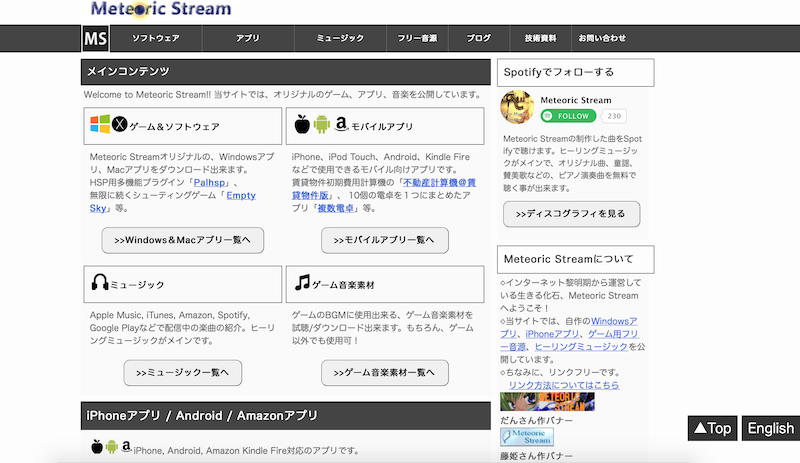The image size is (800, 463).
Task: Click the ディスコグラフィを見る button
Action: tap(571, 214)
